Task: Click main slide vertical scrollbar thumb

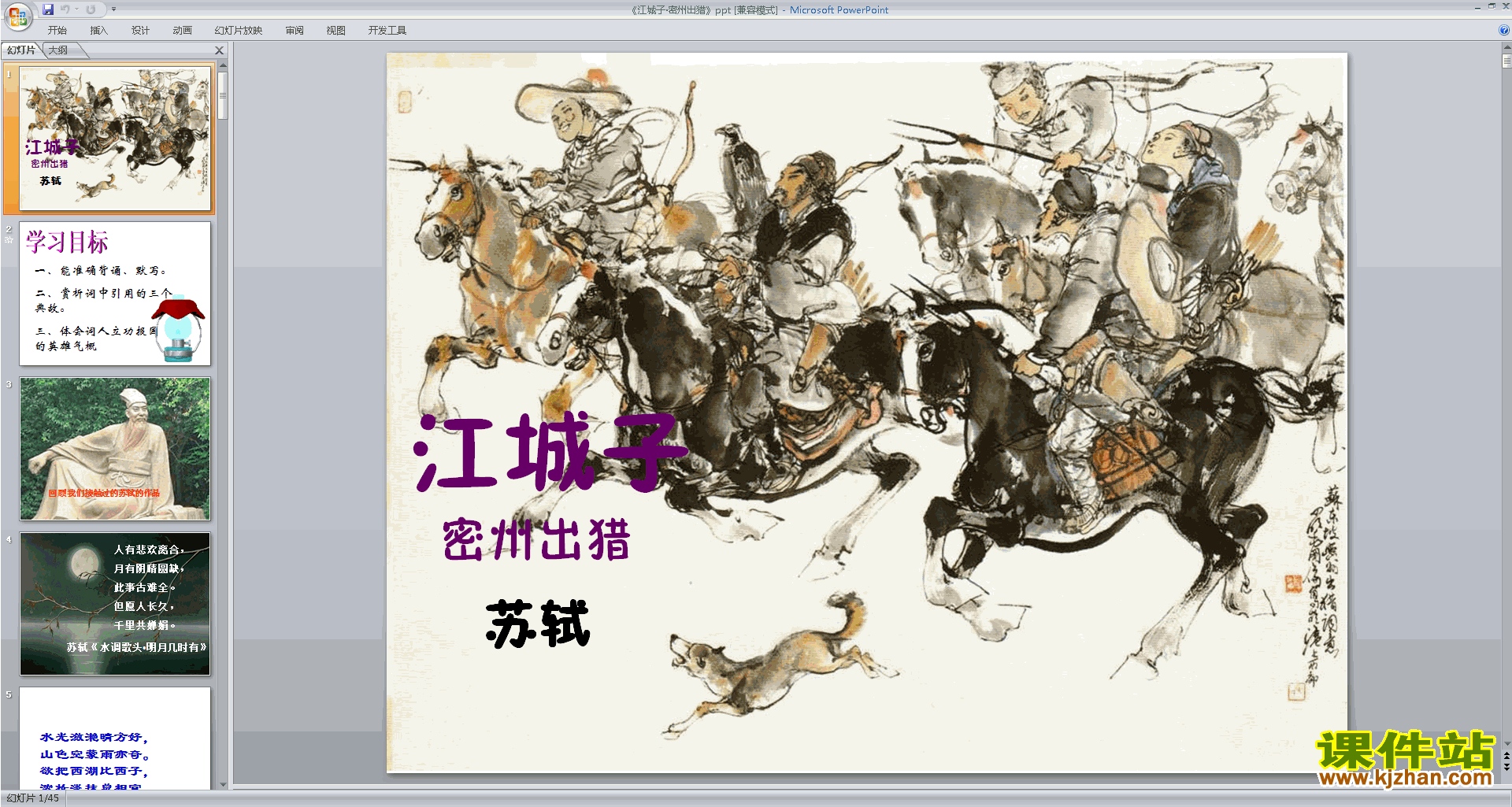Action: [x=1506, y=61]
